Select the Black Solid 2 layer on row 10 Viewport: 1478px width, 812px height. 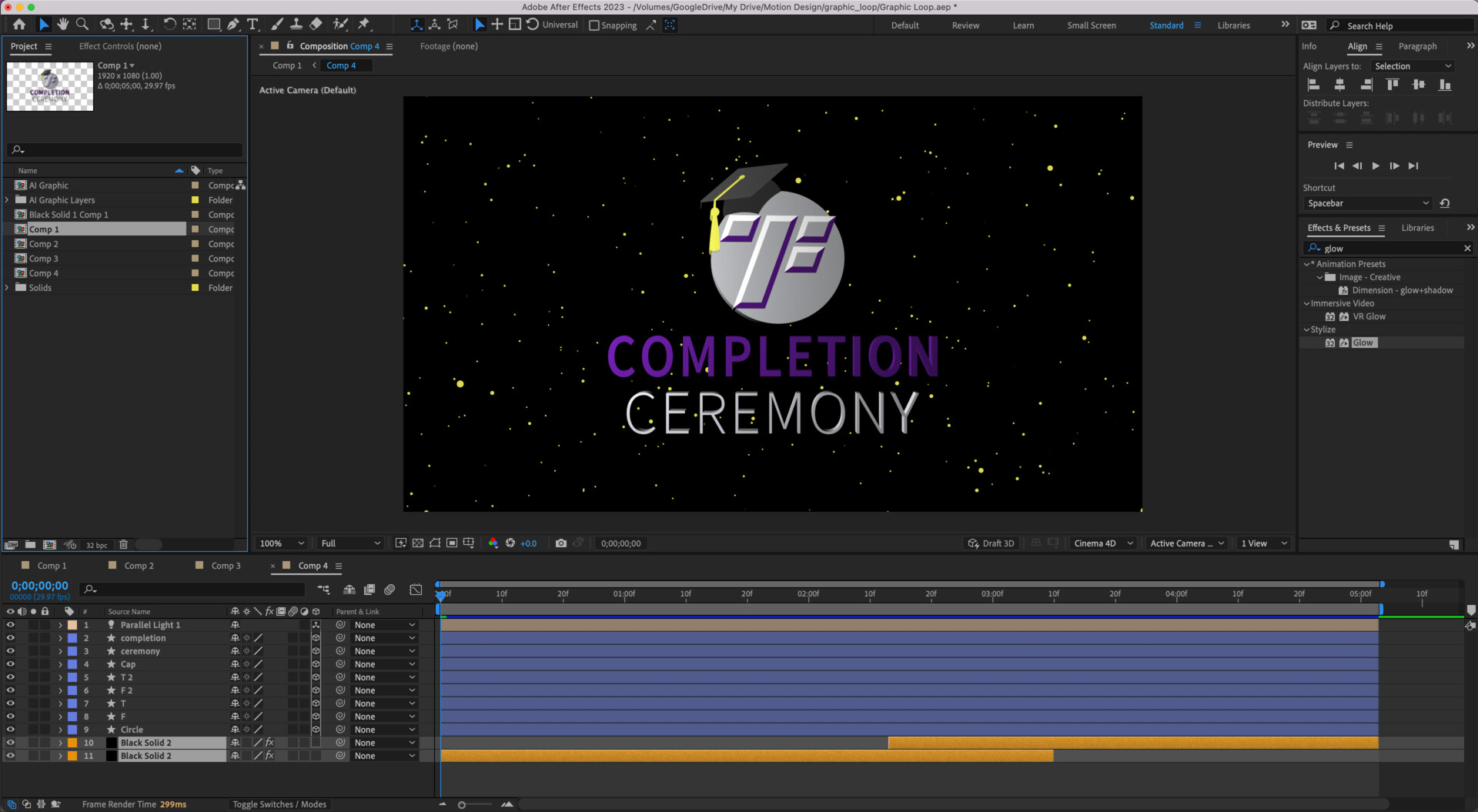[146, 743]
